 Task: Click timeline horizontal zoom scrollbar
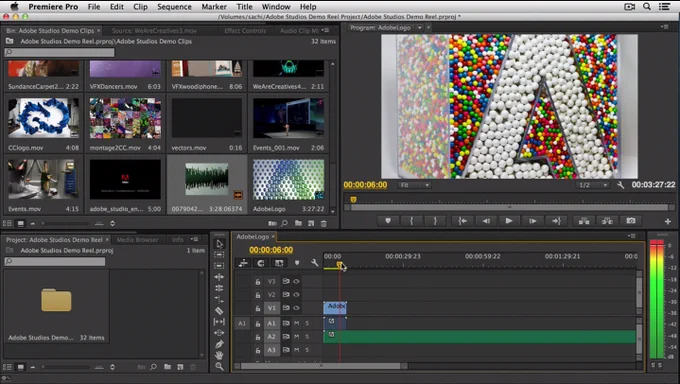[321, 366]
